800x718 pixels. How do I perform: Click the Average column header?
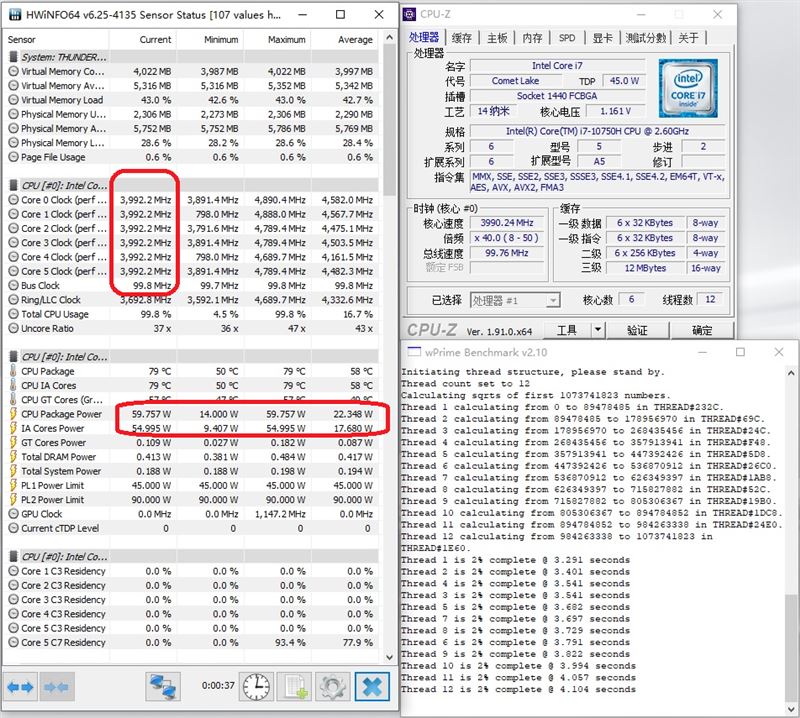345,39
